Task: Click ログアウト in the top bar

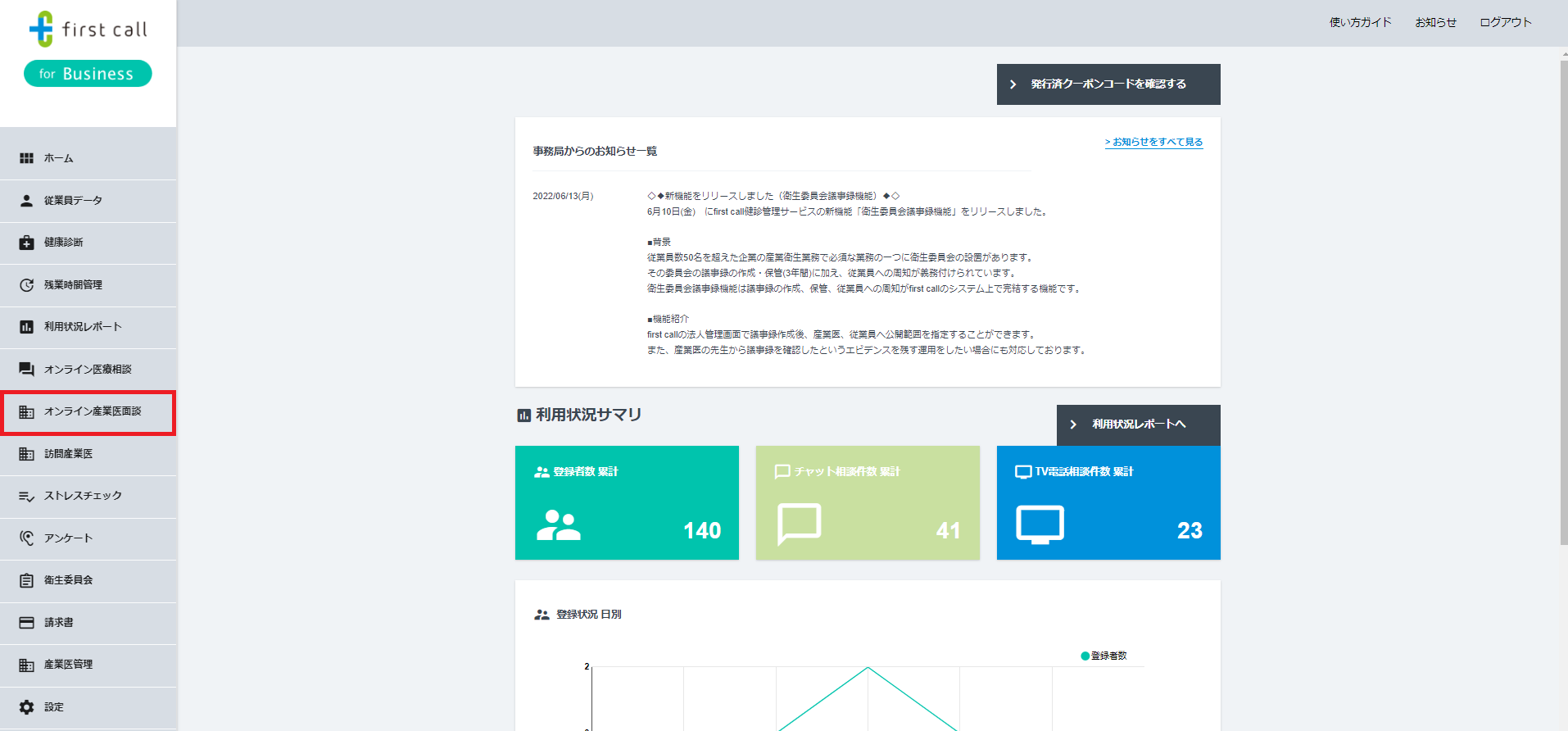Action: 1505,23
